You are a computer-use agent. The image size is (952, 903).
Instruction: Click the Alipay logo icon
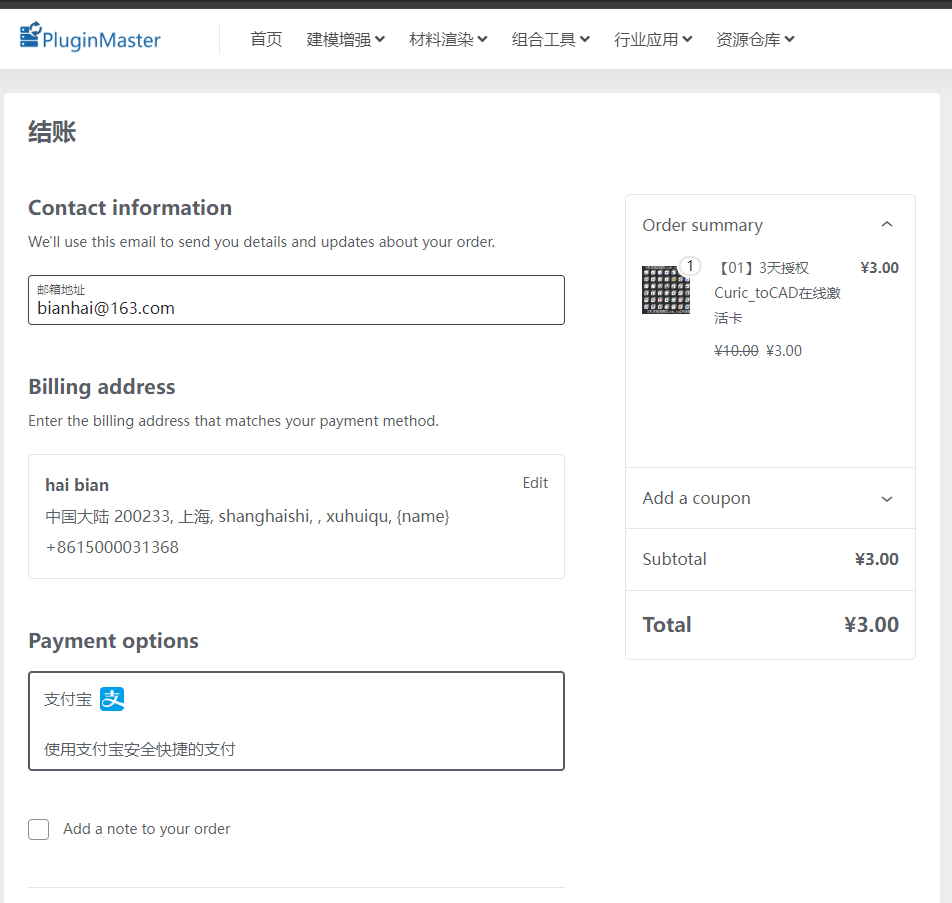[x=112, y=699]
